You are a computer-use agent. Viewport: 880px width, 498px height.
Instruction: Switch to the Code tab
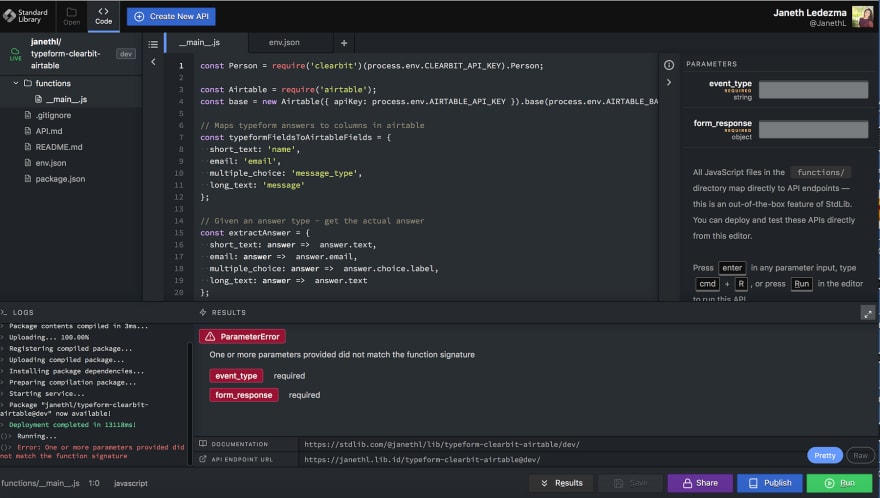point(103,16)
